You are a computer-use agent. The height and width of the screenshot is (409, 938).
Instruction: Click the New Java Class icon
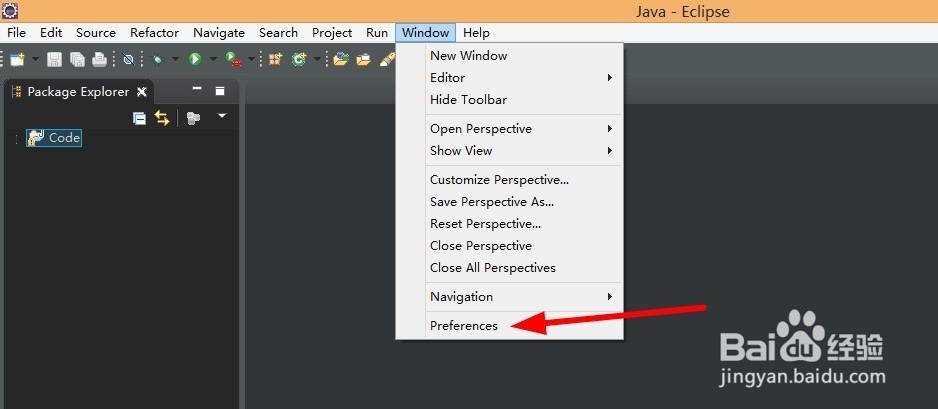pyautogui.click(x=299, y=59)
